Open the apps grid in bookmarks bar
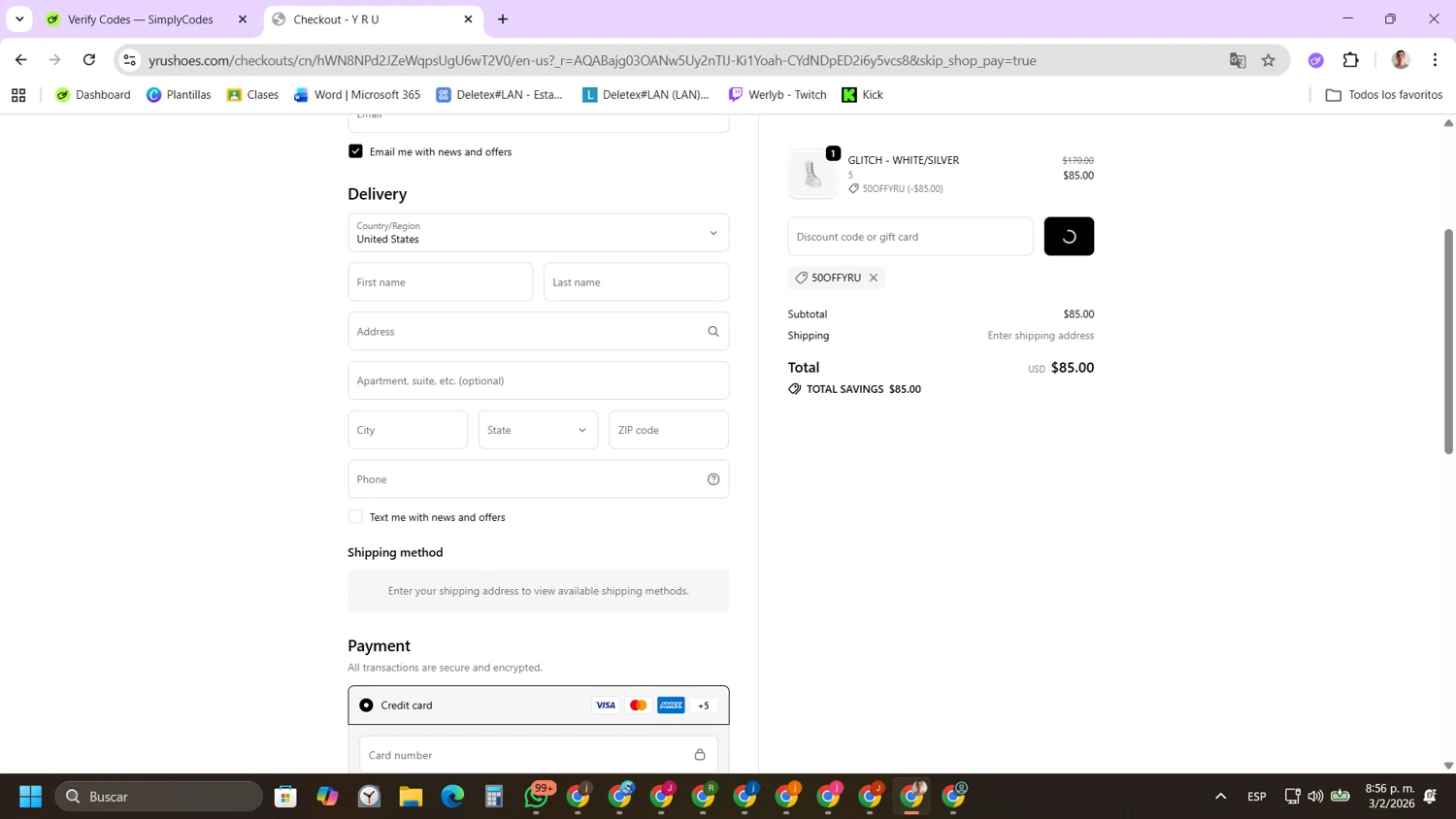 click(18, 95)
